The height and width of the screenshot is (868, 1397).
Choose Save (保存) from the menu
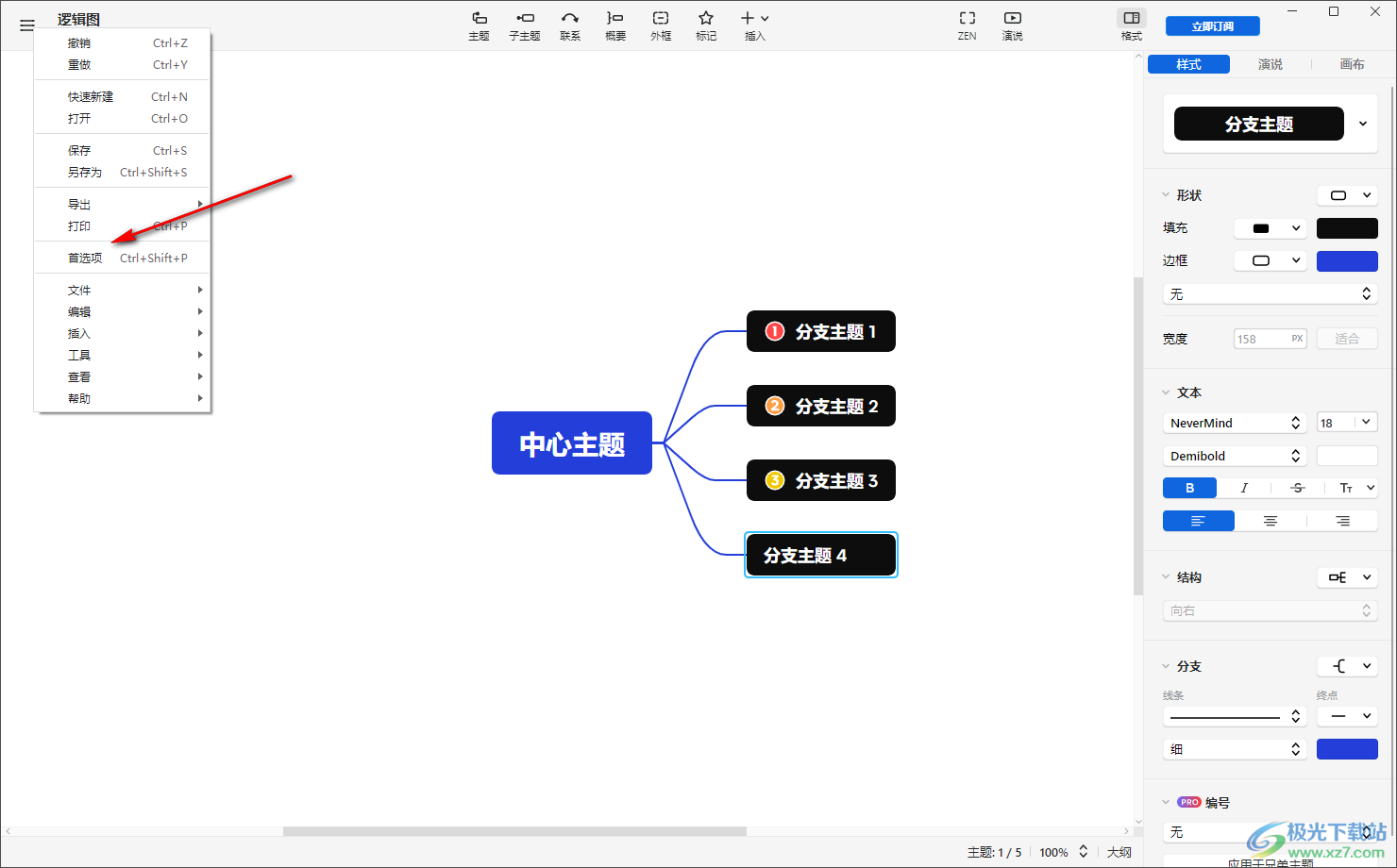(122, 151)
